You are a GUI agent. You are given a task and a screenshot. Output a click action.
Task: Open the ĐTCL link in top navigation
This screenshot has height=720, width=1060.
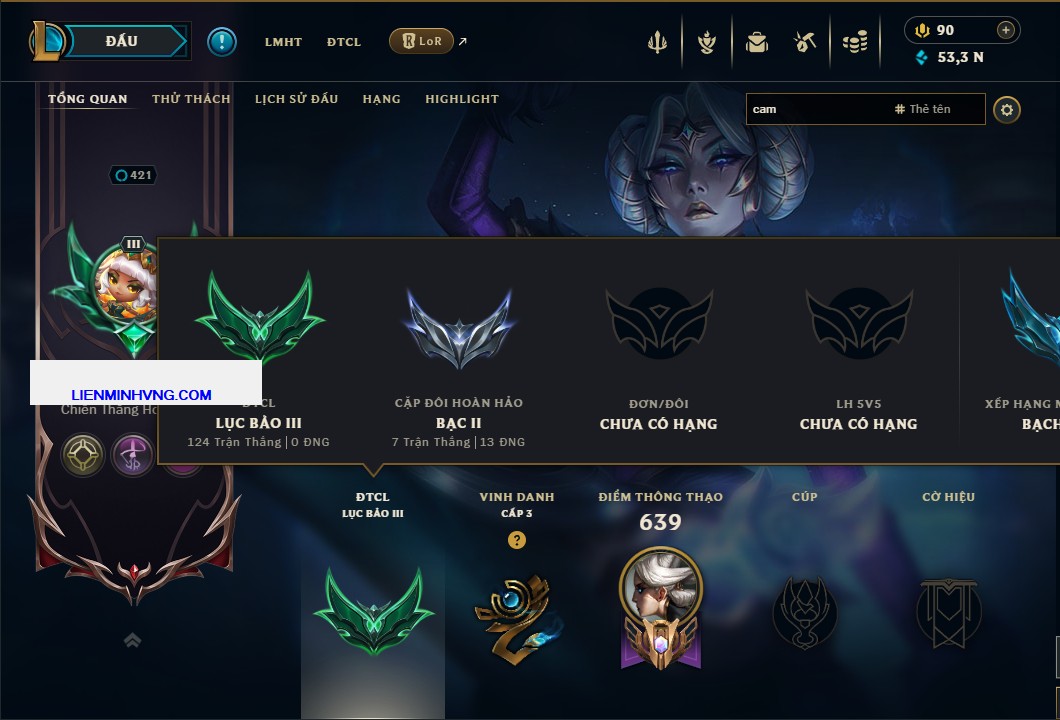[344, 42]
